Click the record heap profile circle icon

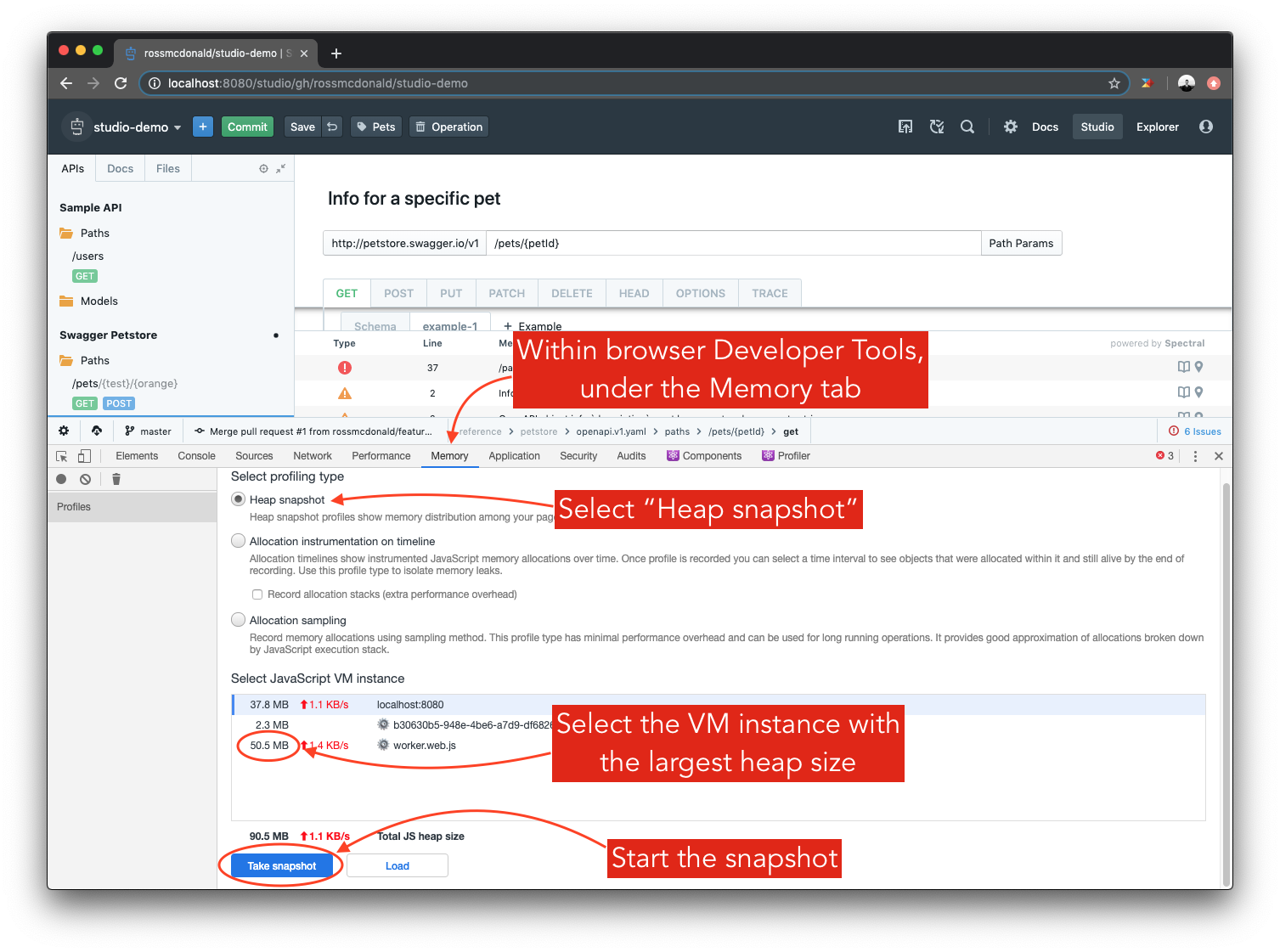point(61,479)
